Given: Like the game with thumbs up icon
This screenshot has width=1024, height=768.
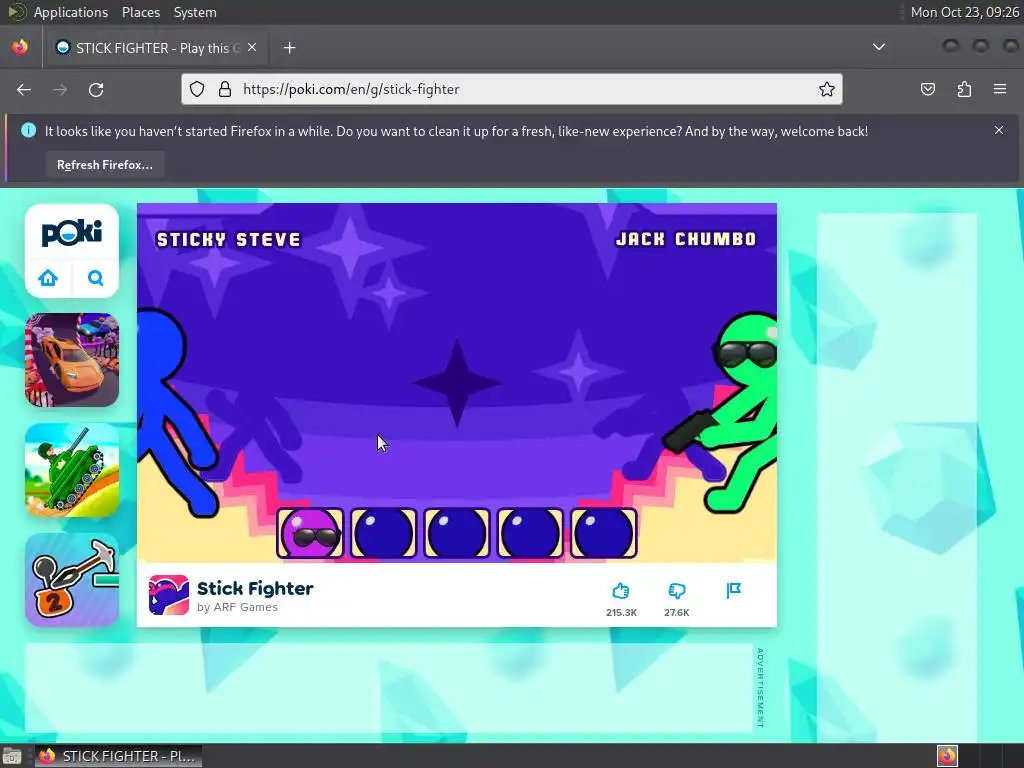Looking at the screenshot, I should pyautogui.click(x=620, y=591).
